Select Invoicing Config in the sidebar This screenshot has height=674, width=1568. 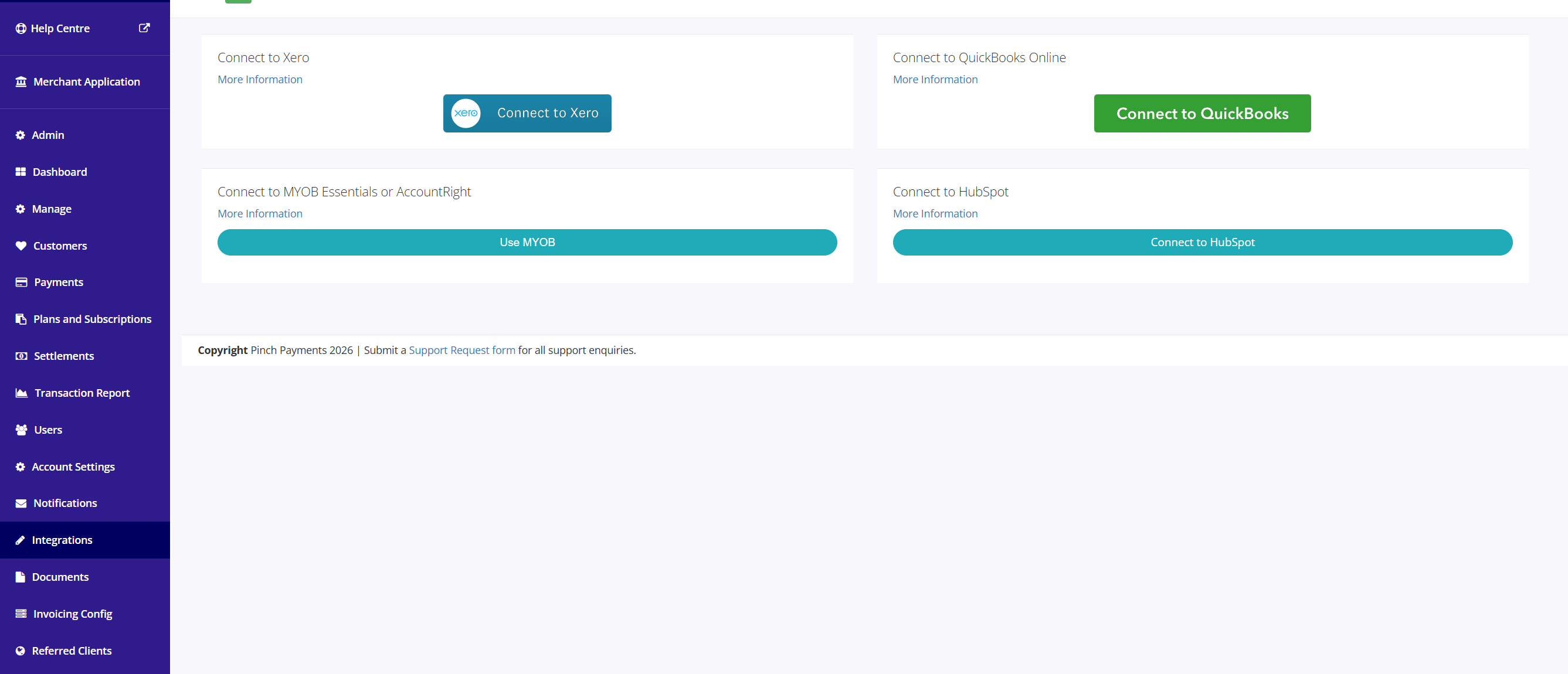point(73,614)
